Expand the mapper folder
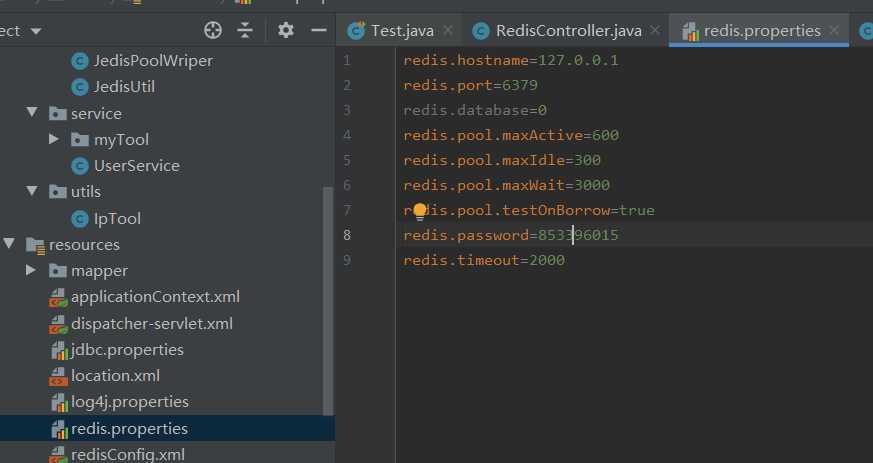 32,271
